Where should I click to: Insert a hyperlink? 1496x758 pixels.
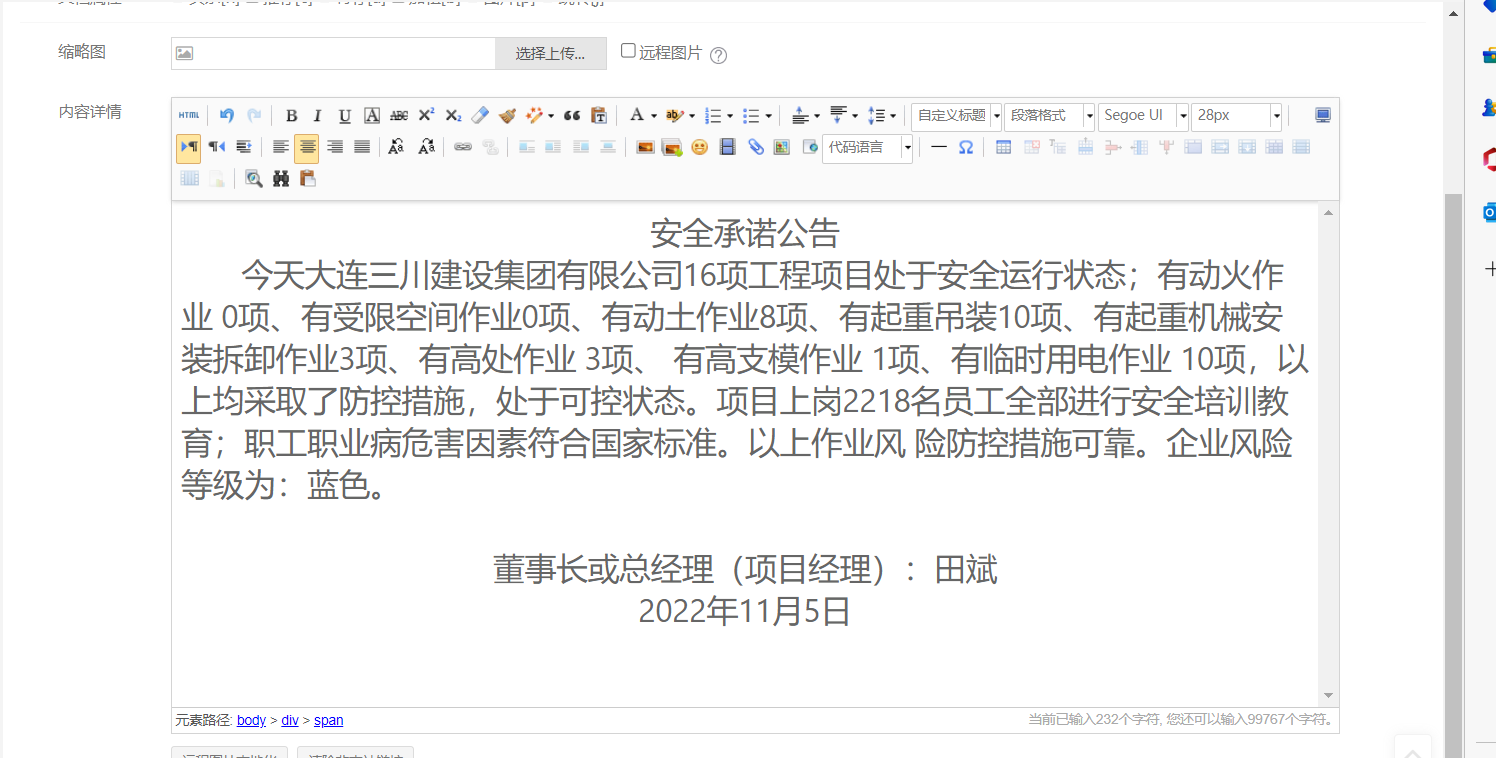462,147
